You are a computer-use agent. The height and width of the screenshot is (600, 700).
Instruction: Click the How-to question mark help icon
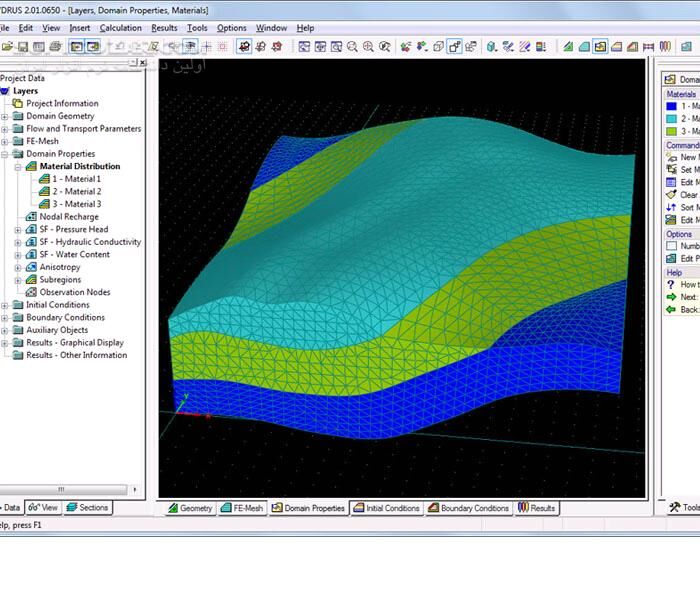[671, 284]
